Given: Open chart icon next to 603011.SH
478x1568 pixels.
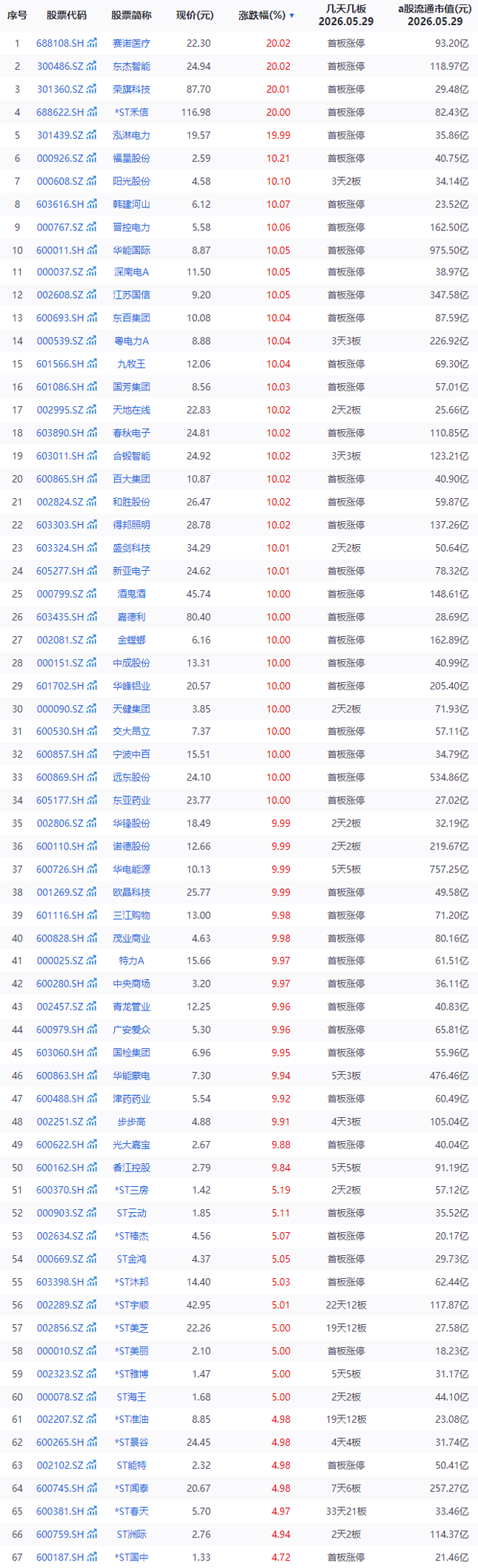Looking at the screenshot, I should (x=92, y=456).
